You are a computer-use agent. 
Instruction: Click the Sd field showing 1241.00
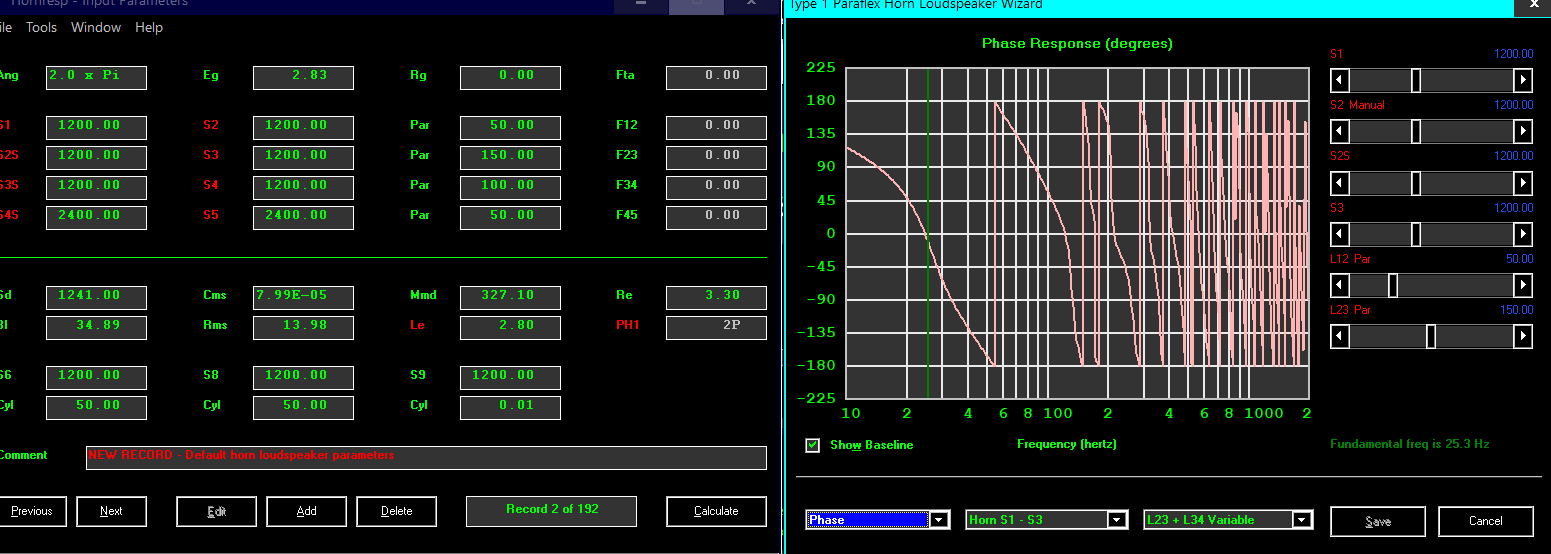(96, 297)
